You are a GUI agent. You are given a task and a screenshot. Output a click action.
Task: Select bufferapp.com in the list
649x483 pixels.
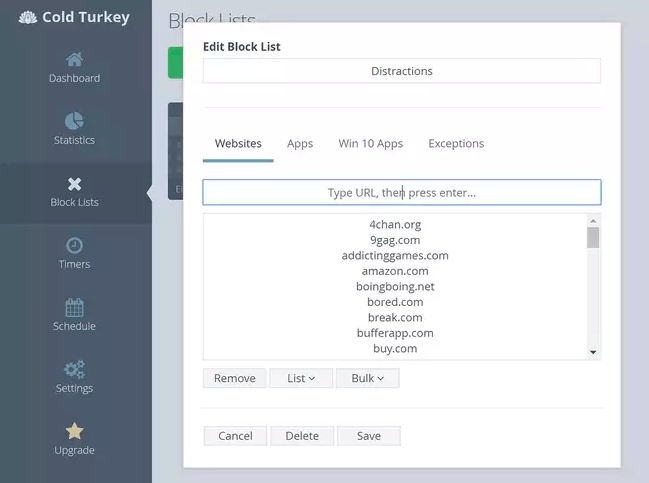tap(395, 333)
